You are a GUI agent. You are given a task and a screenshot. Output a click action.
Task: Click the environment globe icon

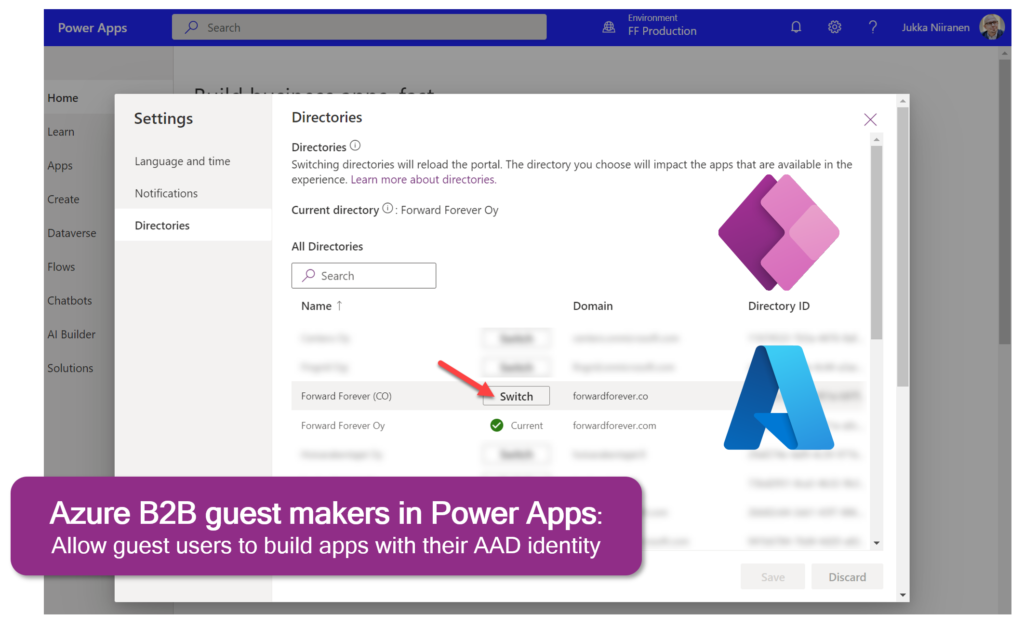(609, 27)
